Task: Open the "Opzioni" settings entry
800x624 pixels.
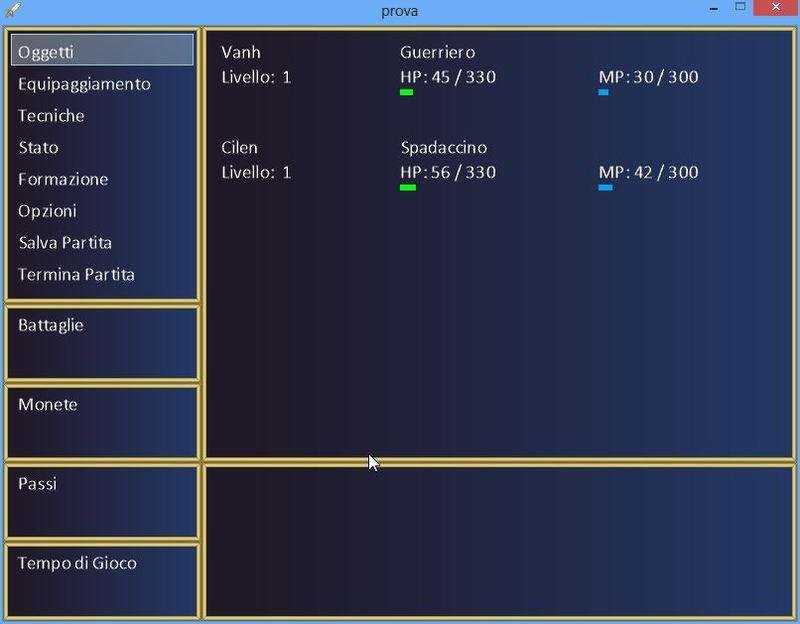Action: [x=44, y=211]
